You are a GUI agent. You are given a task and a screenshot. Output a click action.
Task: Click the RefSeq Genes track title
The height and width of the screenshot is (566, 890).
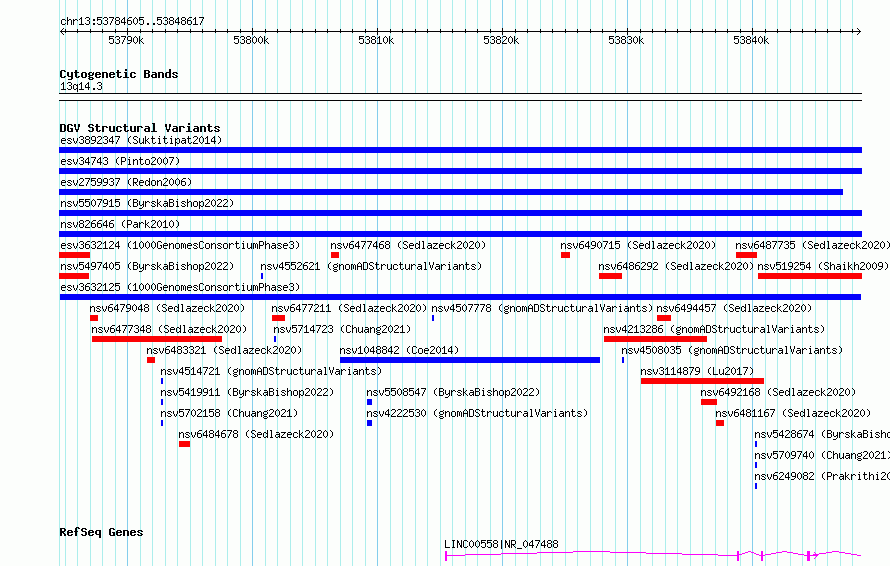tap(101, 532)
